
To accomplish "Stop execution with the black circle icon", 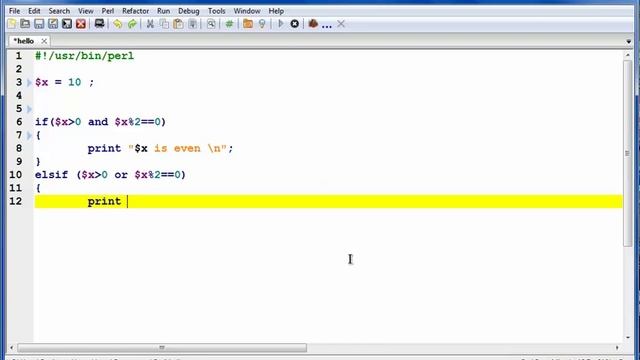I will pos(295,24).
